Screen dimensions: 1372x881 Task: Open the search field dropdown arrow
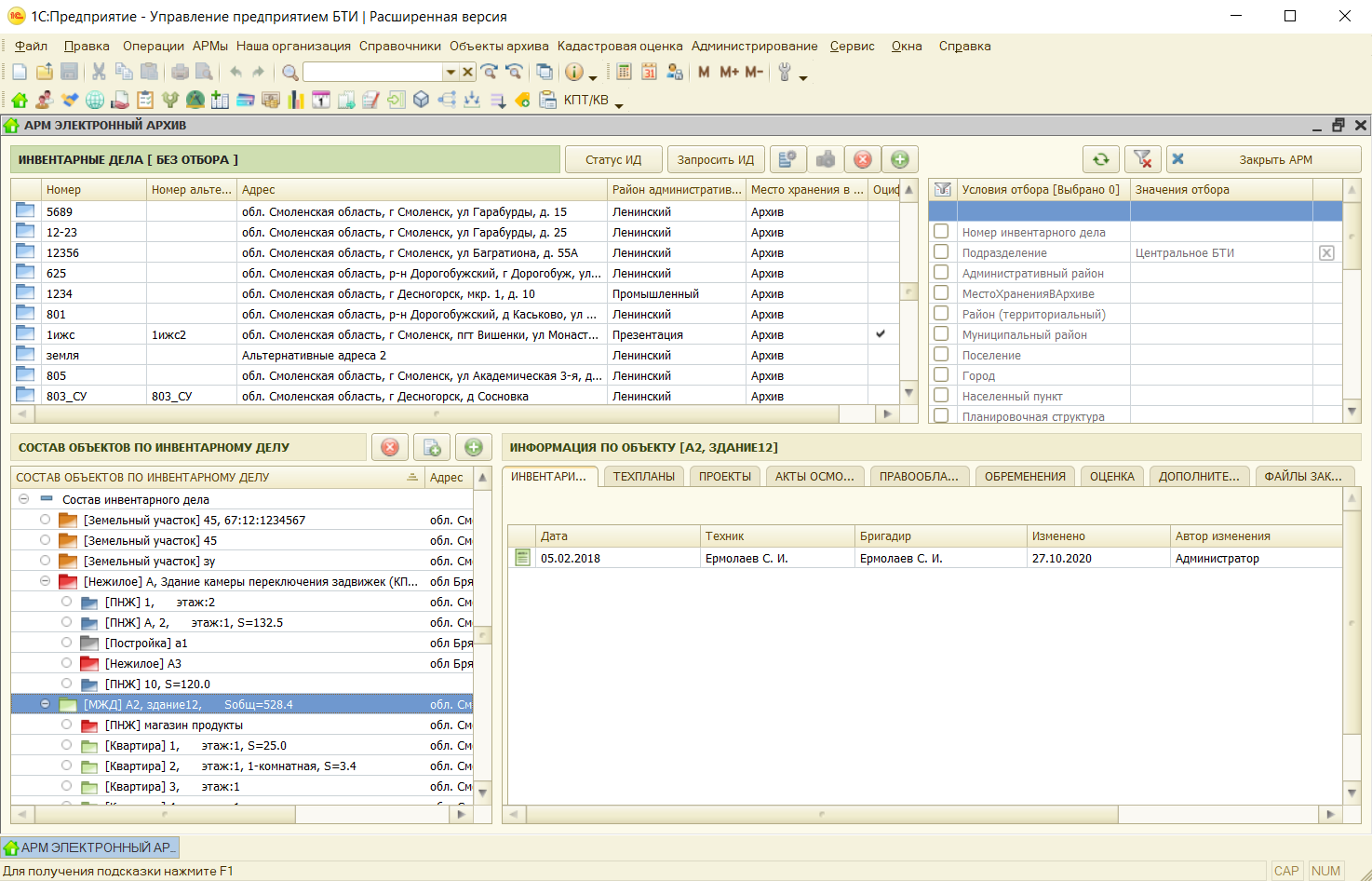click(x=451, y=72)
